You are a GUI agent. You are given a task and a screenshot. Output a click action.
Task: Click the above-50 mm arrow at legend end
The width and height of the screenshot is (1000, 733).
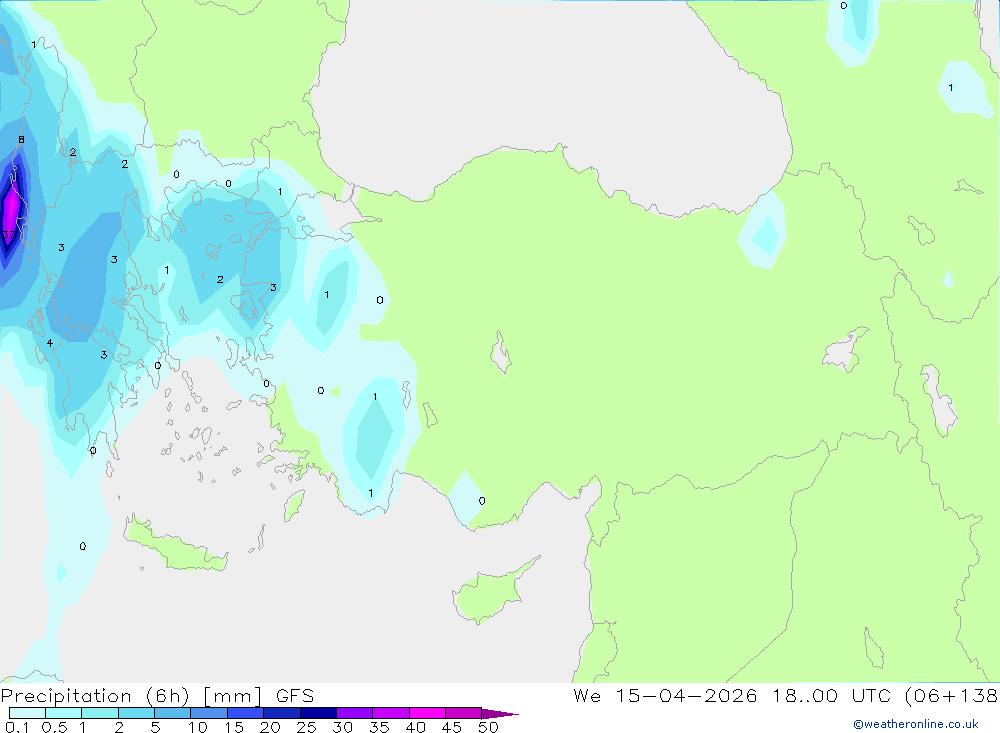pyautogui.click(x=500, y=713)
